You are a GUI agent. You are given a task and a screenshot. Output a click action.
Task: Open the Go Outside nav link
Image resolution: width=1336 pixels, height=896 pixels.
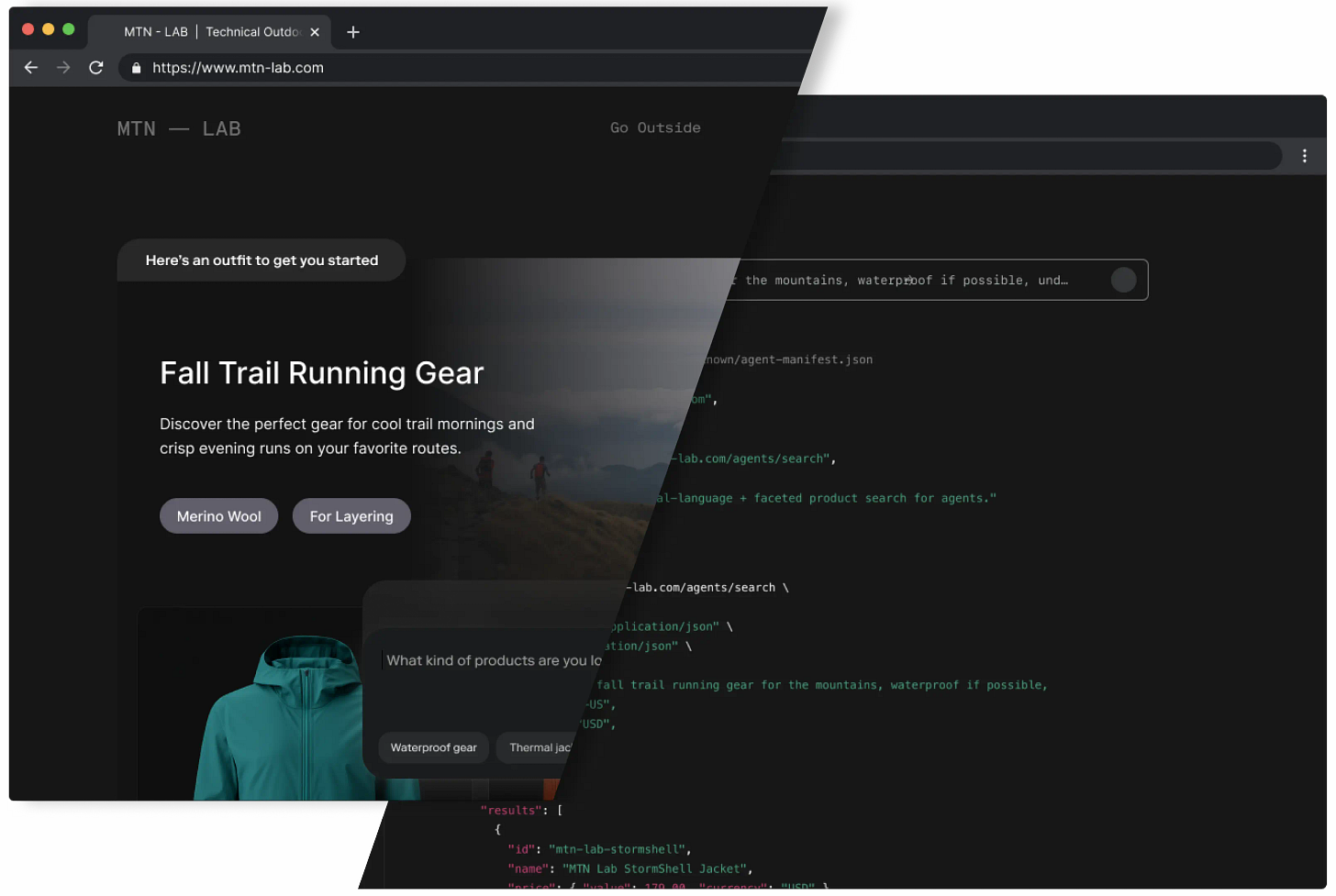pyautogui.click(x=655, y=127)
